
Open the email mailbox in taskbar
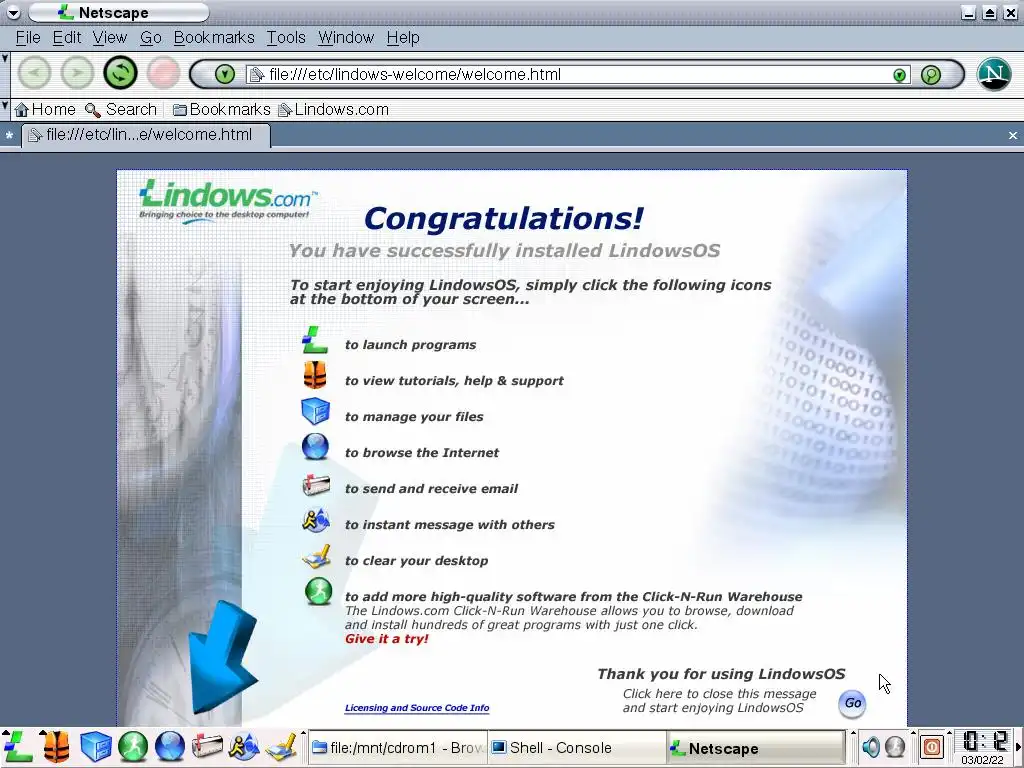[207, 746]
